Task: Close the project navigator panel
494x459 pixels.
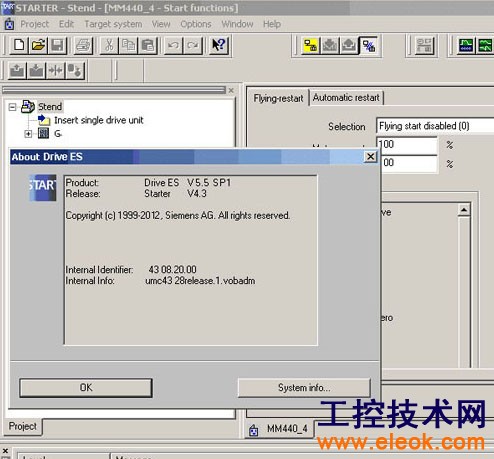Action: (x=231, y=90)
